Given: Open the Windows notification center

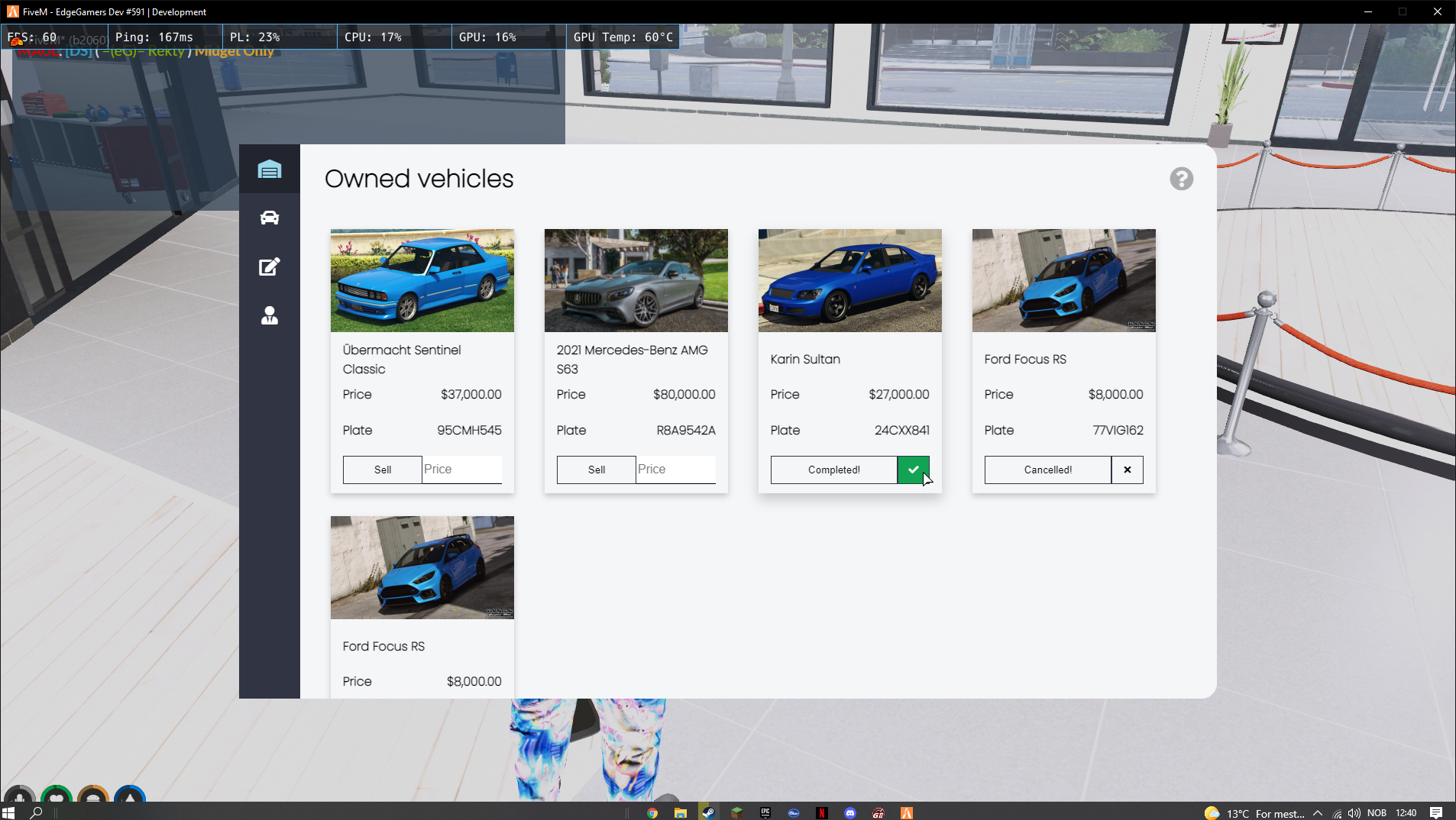Looking at the screenshot, I should [1436, 813].
